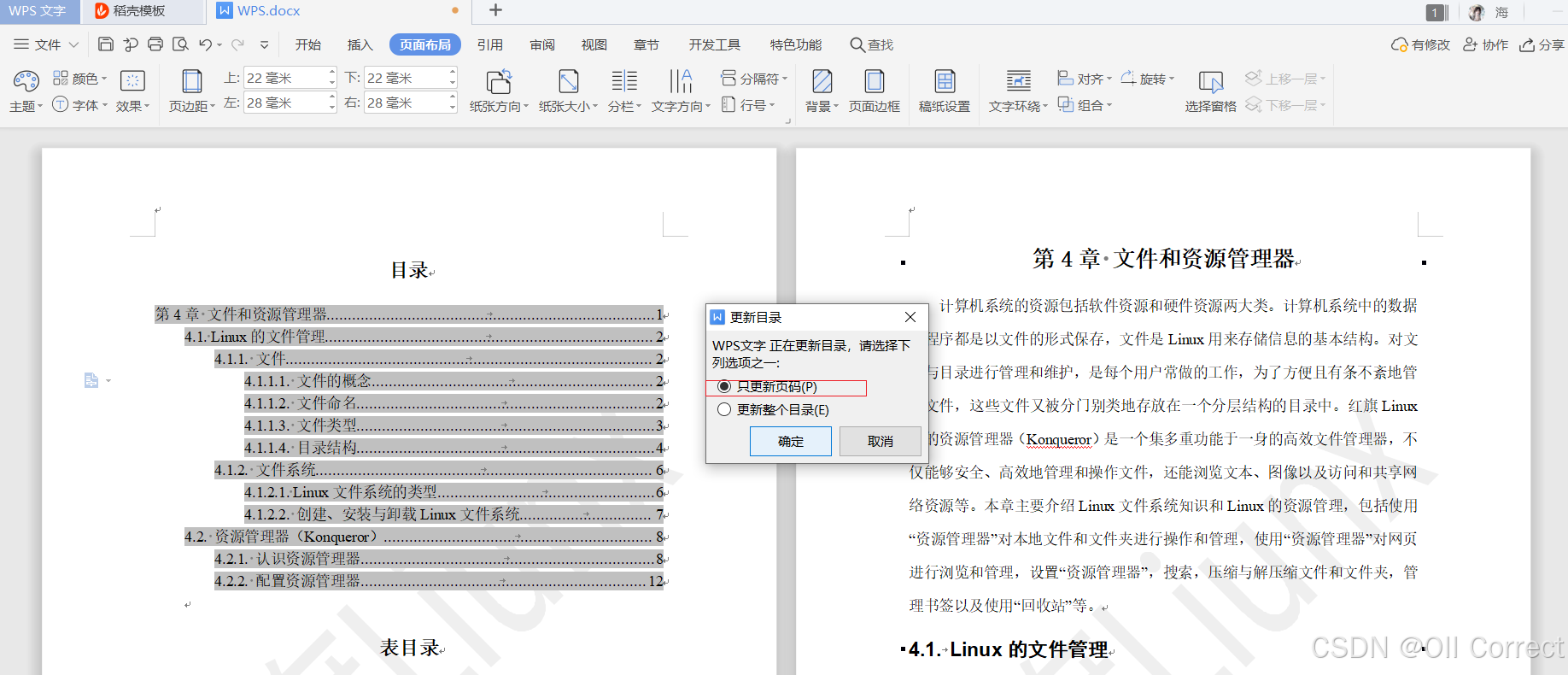The height and width of the screenshot is (675, 1568).
Task: Click the 文字方向 text direction icon
Action: (681, 81)
